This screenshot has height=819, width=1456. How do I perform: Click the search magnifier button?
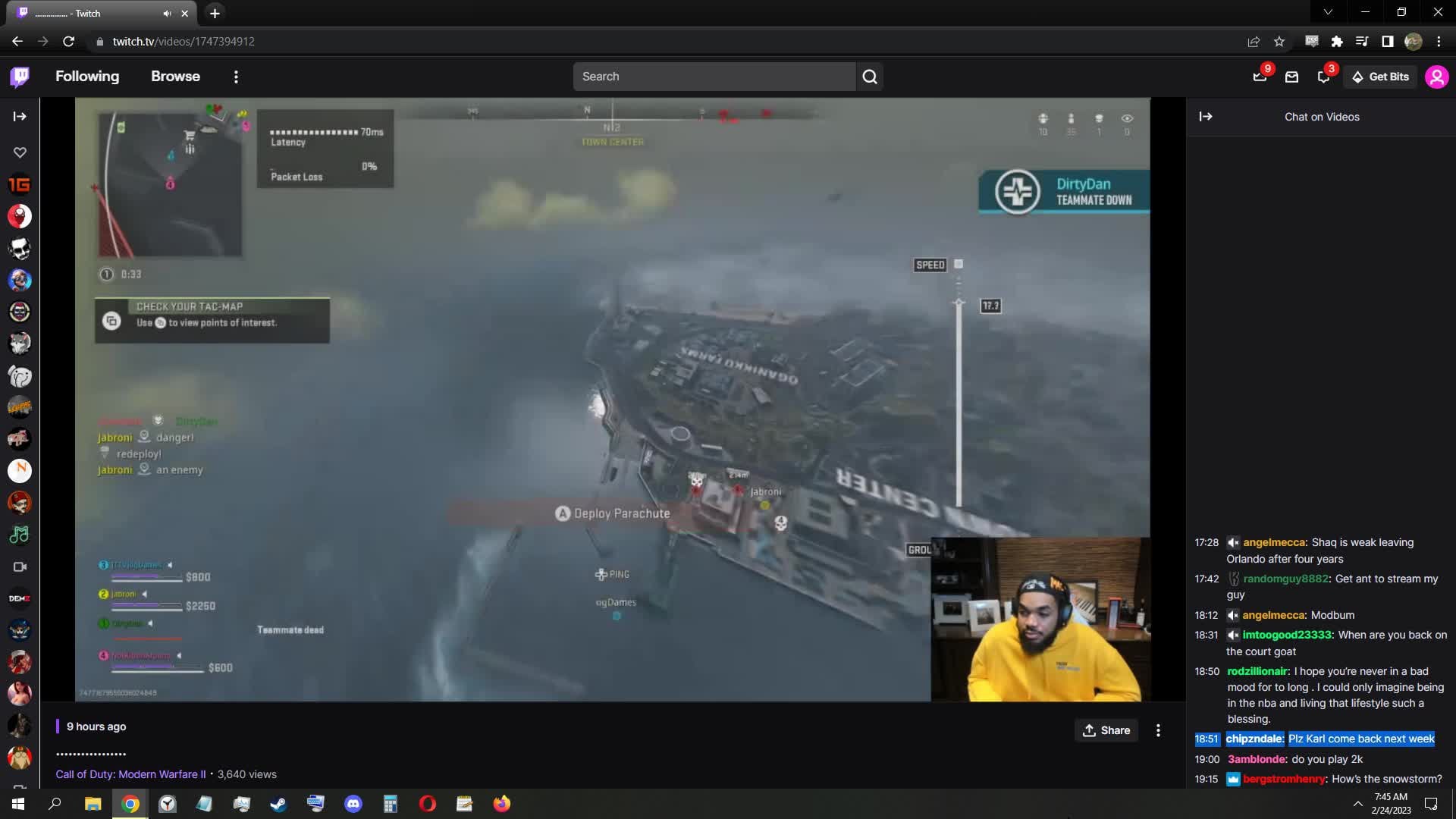(870, 77)
